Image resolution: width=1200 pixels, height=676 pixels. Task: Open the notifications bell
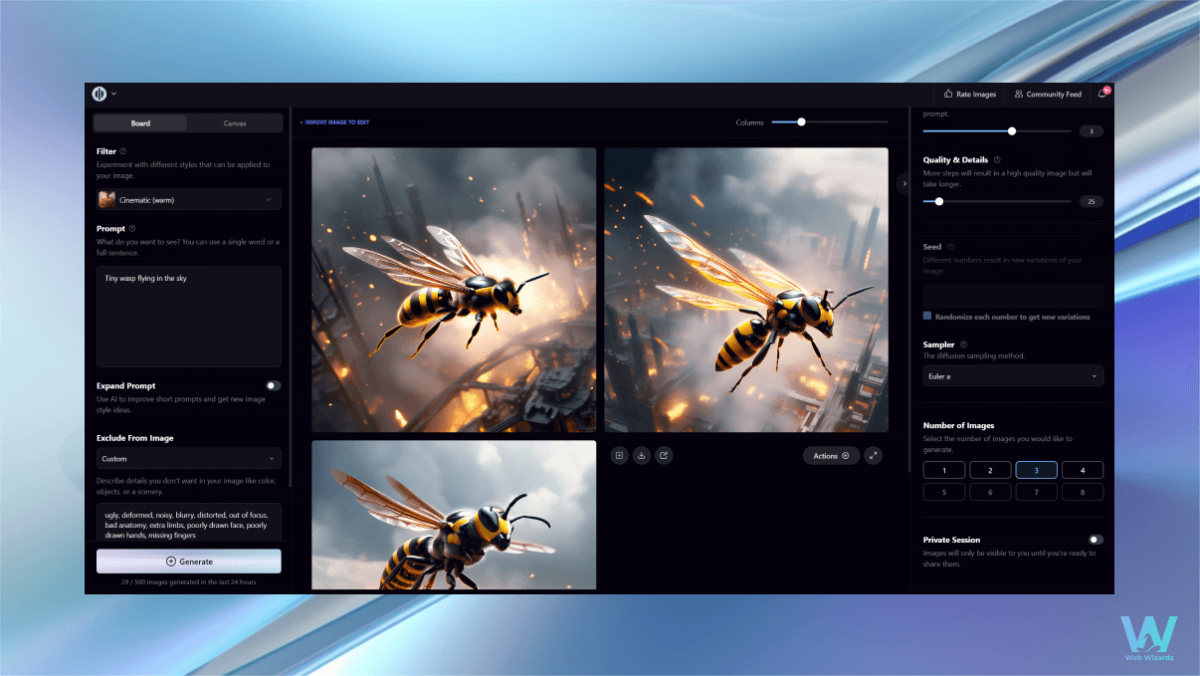coord(1102,94)
